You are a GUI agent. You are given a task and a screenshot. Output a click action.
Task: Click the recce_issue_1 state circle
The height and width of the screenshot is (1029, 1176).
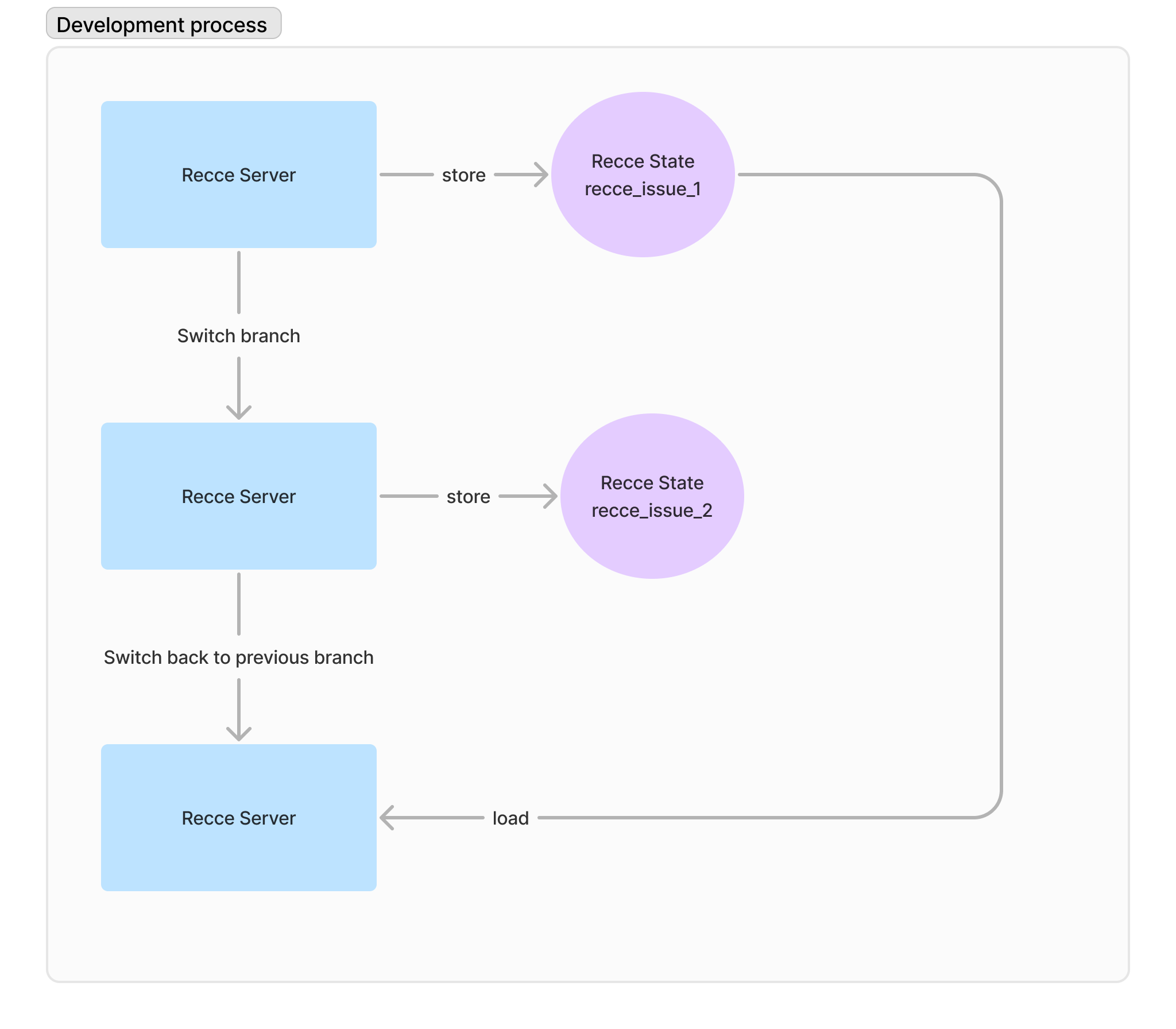[643, 175]
